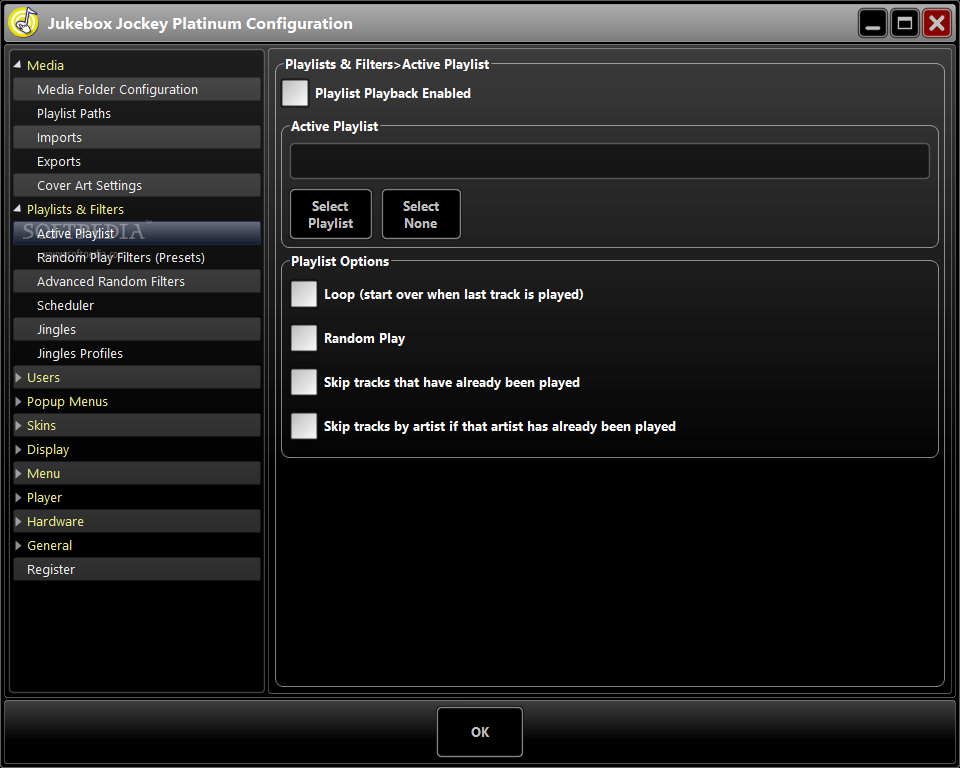960x768 pixels.
Task: Open Media Folder Configuration page
Action: (x=137, y=89)
